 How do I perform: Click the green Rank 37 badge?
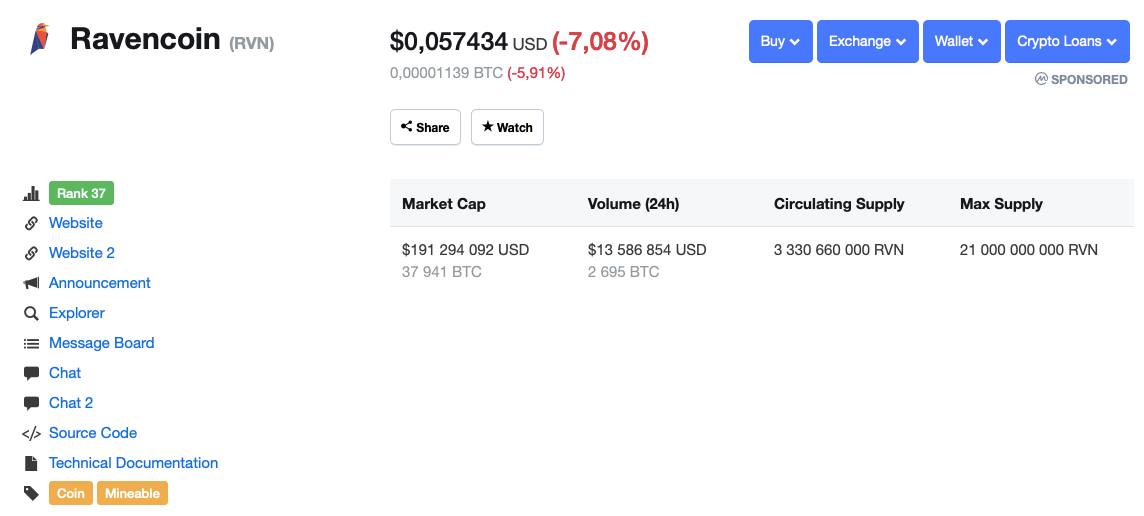(x=81, y=193)
